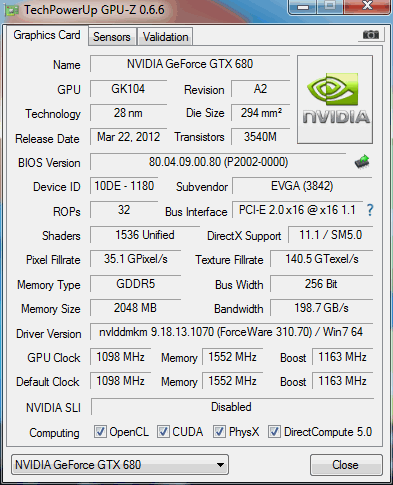Minimize the GPU-Z window
This screenshot has height=485, width=393.
tap(303, 7)
